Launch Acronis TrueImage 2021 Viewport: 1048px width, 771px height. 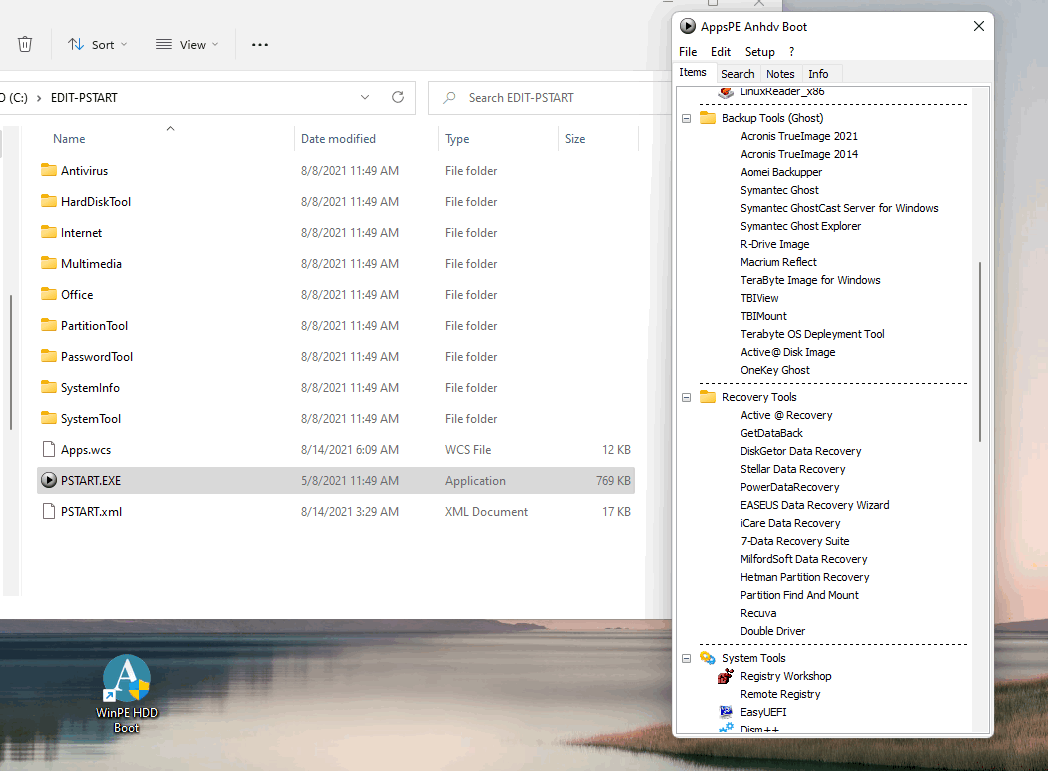tap(799, 136)
